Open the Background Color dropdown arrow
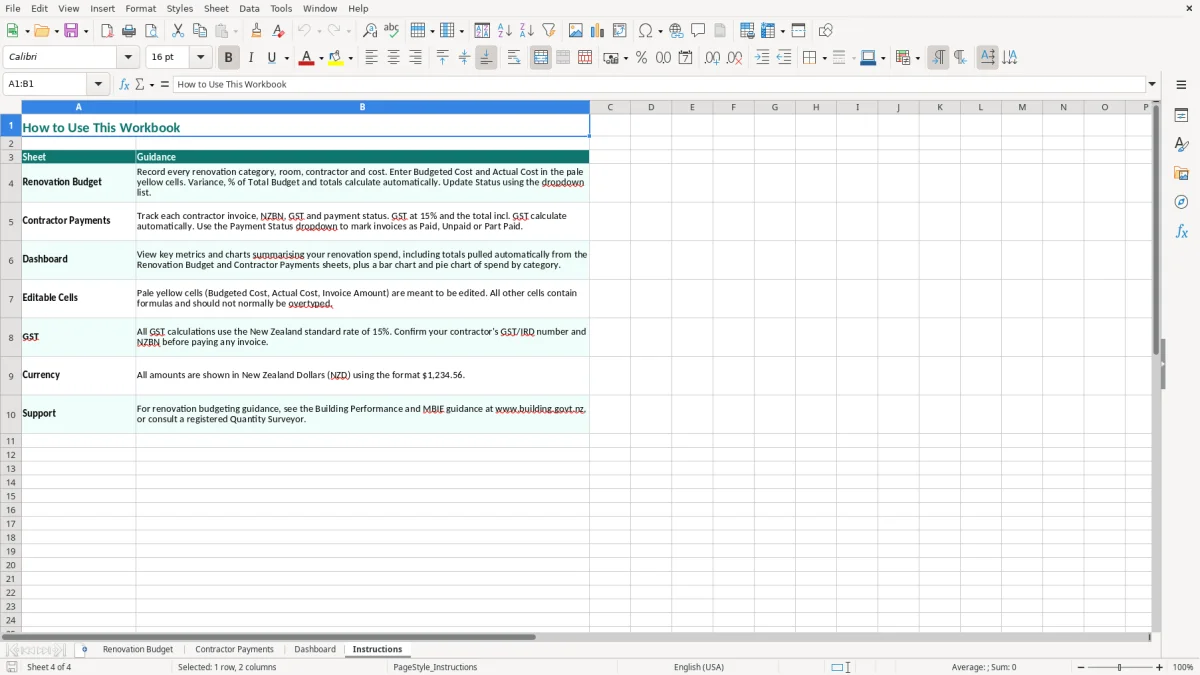 point(351,58)
